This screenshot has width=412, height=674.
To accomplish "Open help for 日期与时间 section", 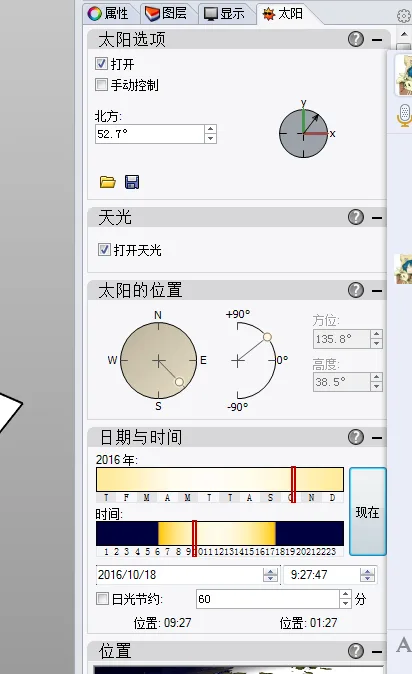I will (x=356, y=437).
